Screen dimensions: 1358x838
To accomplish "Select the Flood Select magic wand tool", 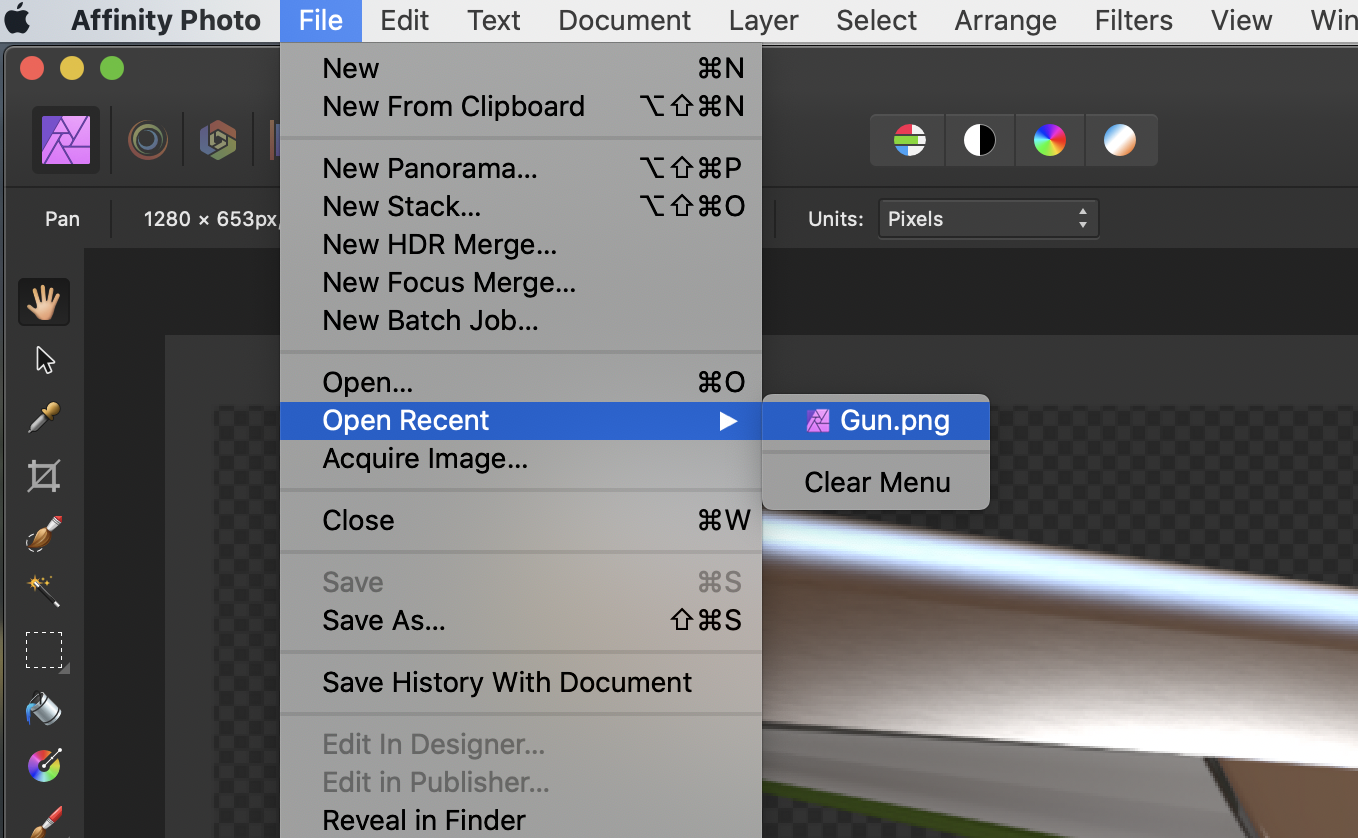I will (44, 591).
